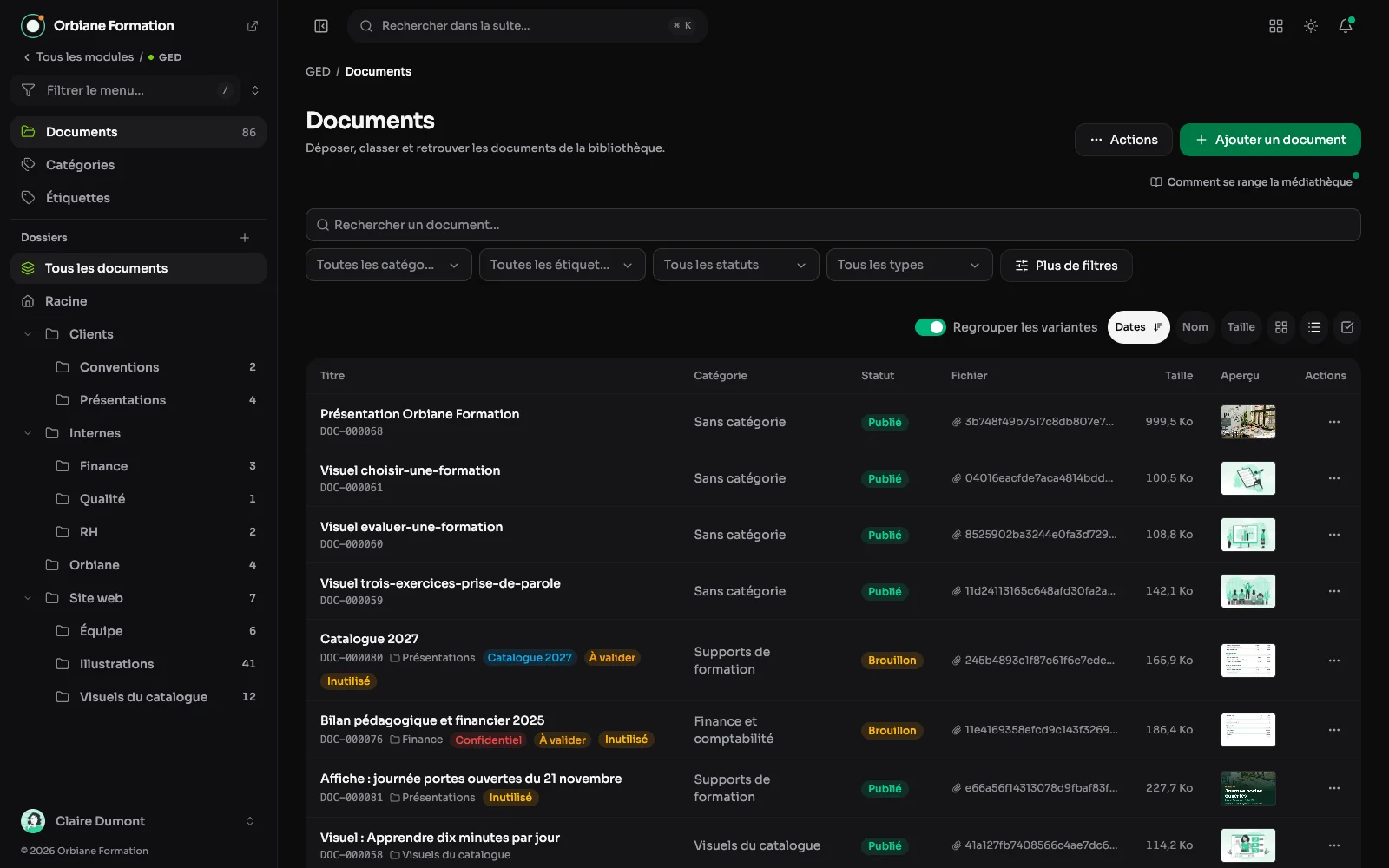
Task: Open Étiquettes in the sidebar
Action: [x=138, y=198]
